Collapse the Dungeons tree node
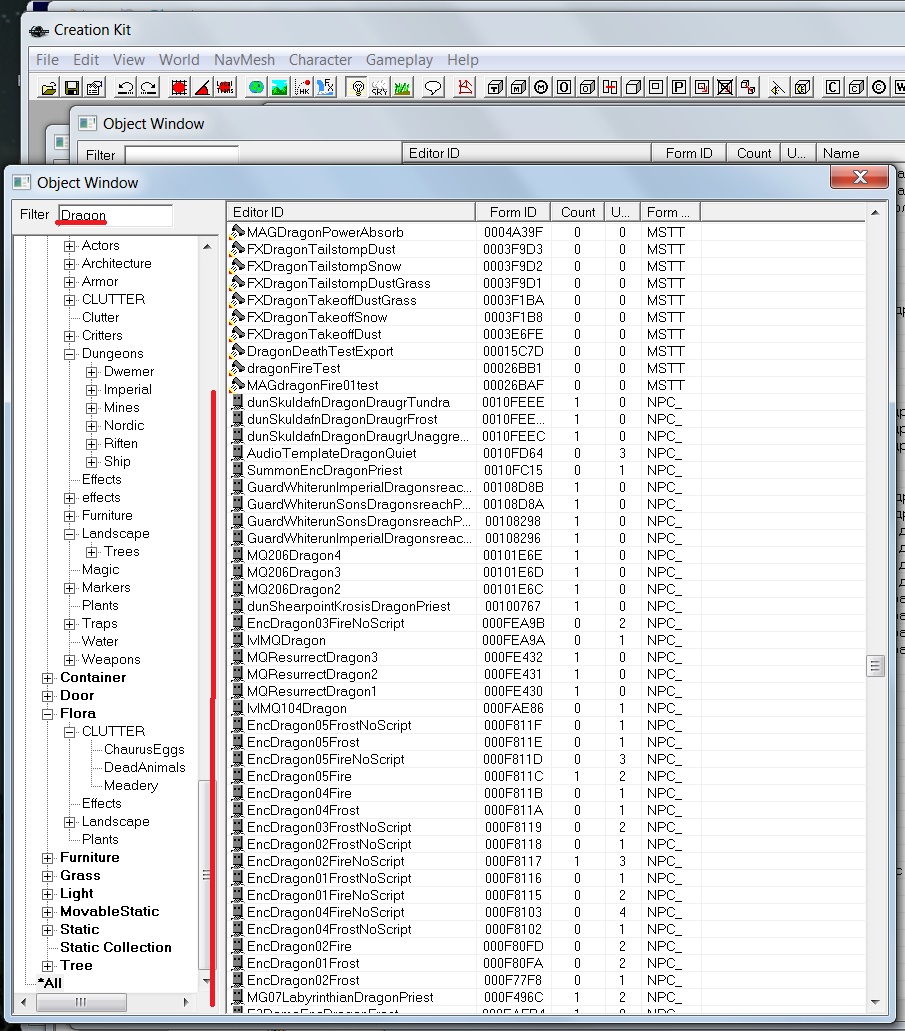 (x=70, y=354)
